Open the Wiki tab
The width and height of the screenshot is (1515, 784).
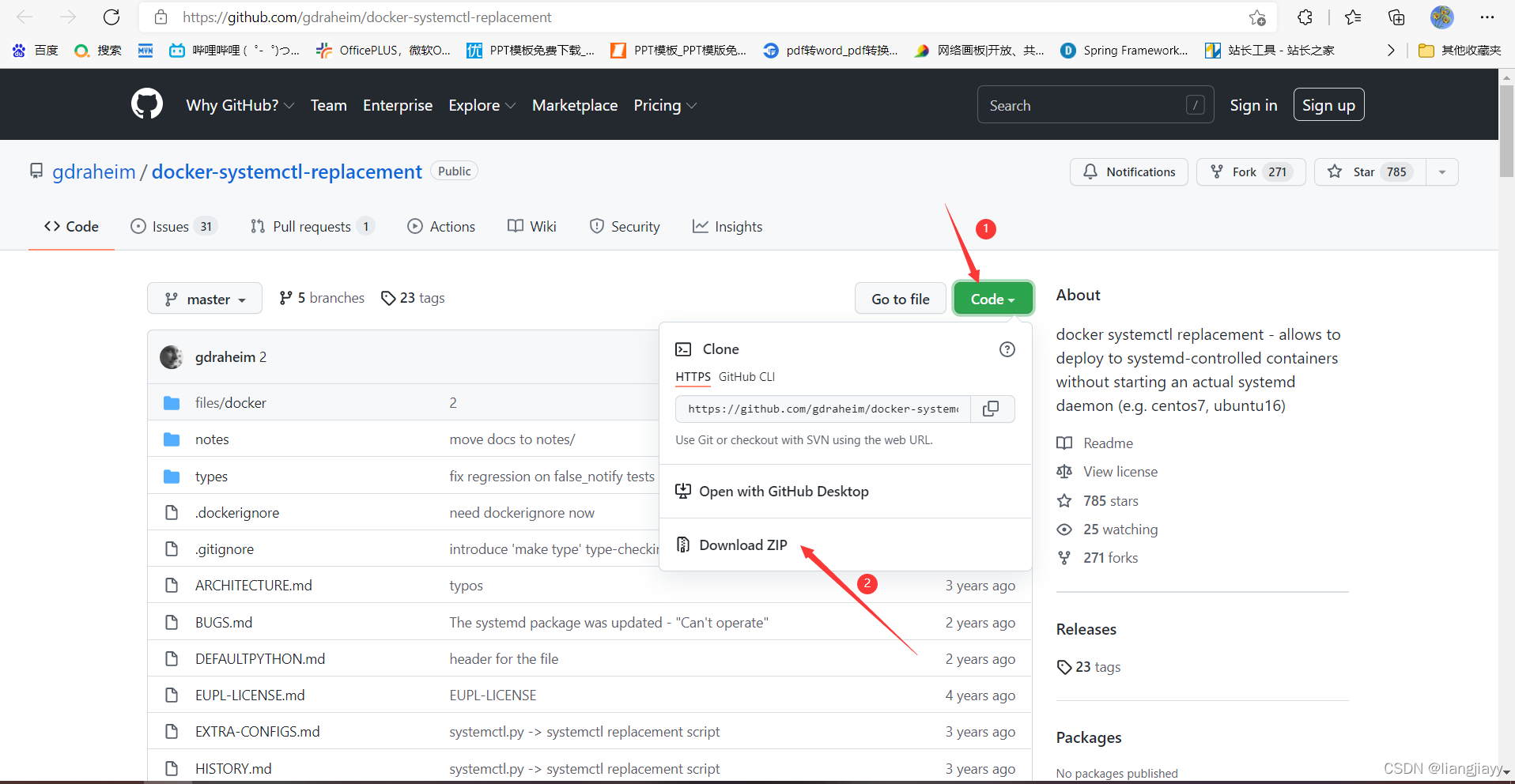(x=532, y=227)
